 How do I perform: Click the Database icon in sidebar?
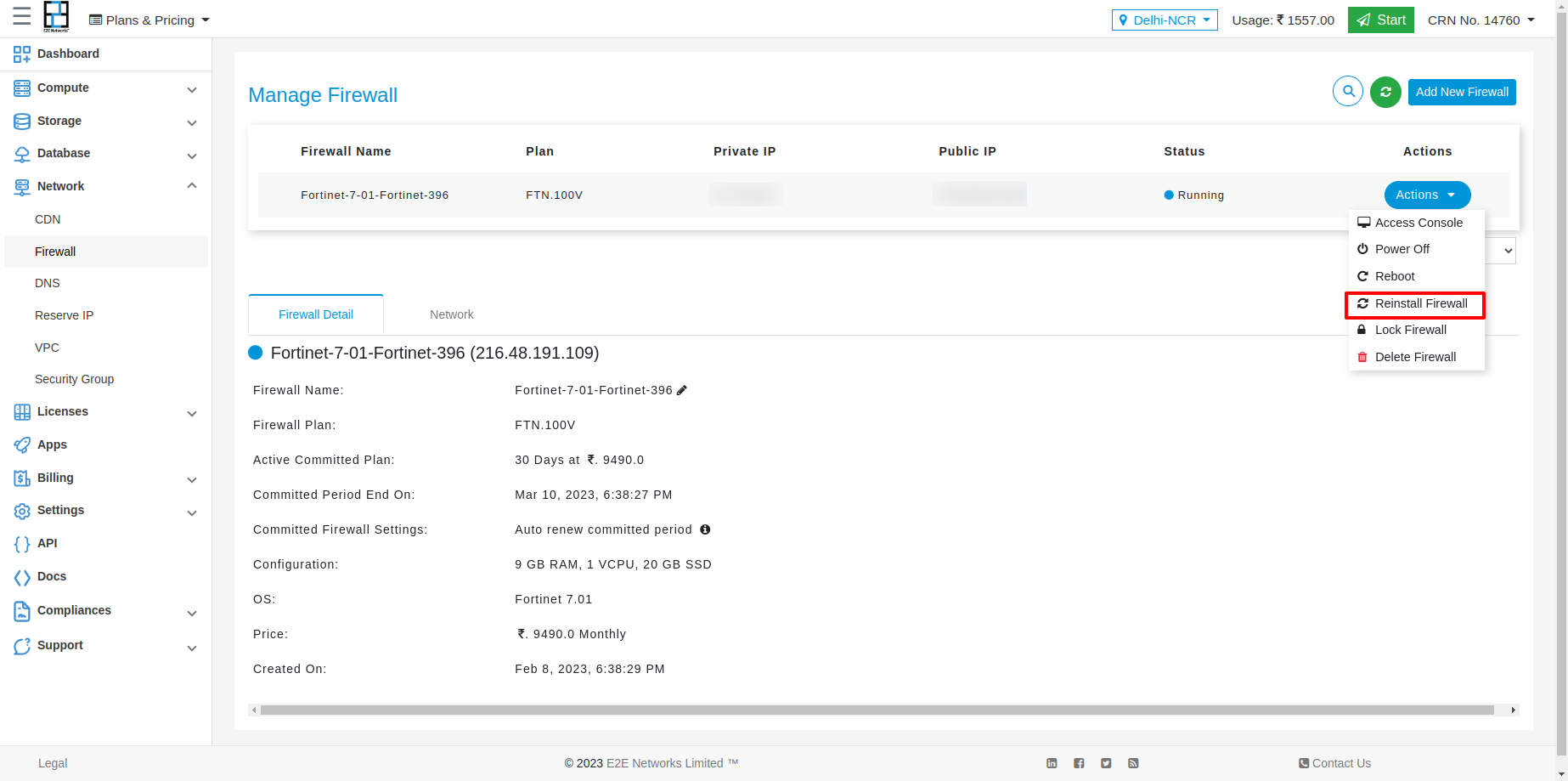[x=22, y=154]
